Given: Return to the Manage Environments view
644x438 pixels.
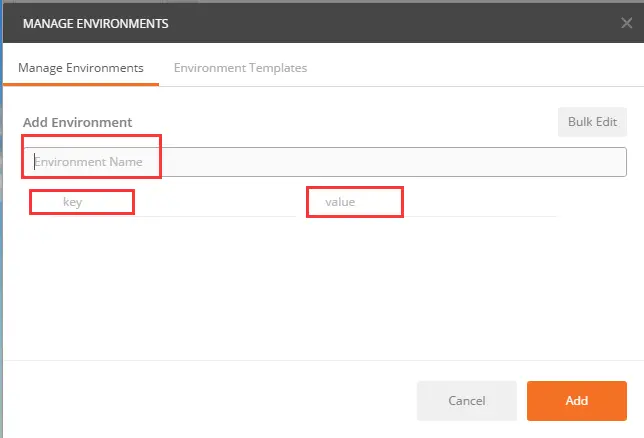Looking at the screenshot, I should pyautogui.click(x=81, y=68).
